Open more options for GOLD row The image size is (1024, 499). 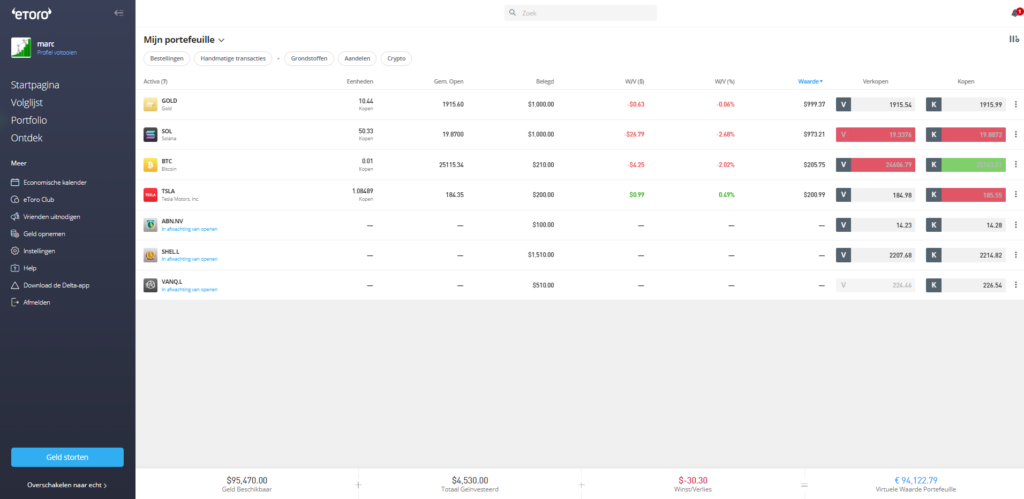tap(1016, 104)
